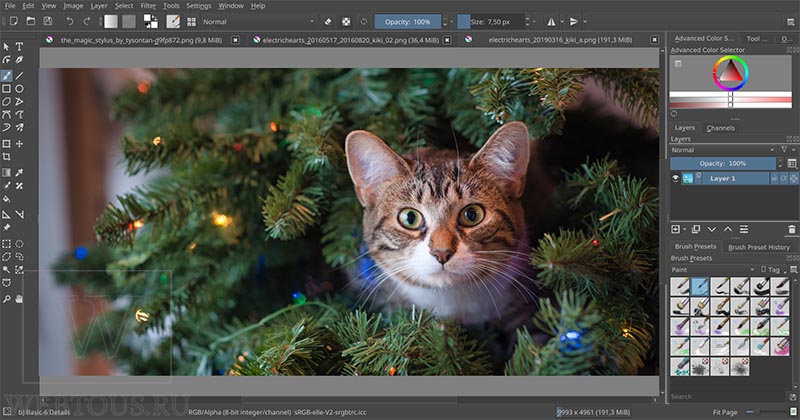
Task: Toggle preserve alpha checkerboard button
Action: click(346, 22)
